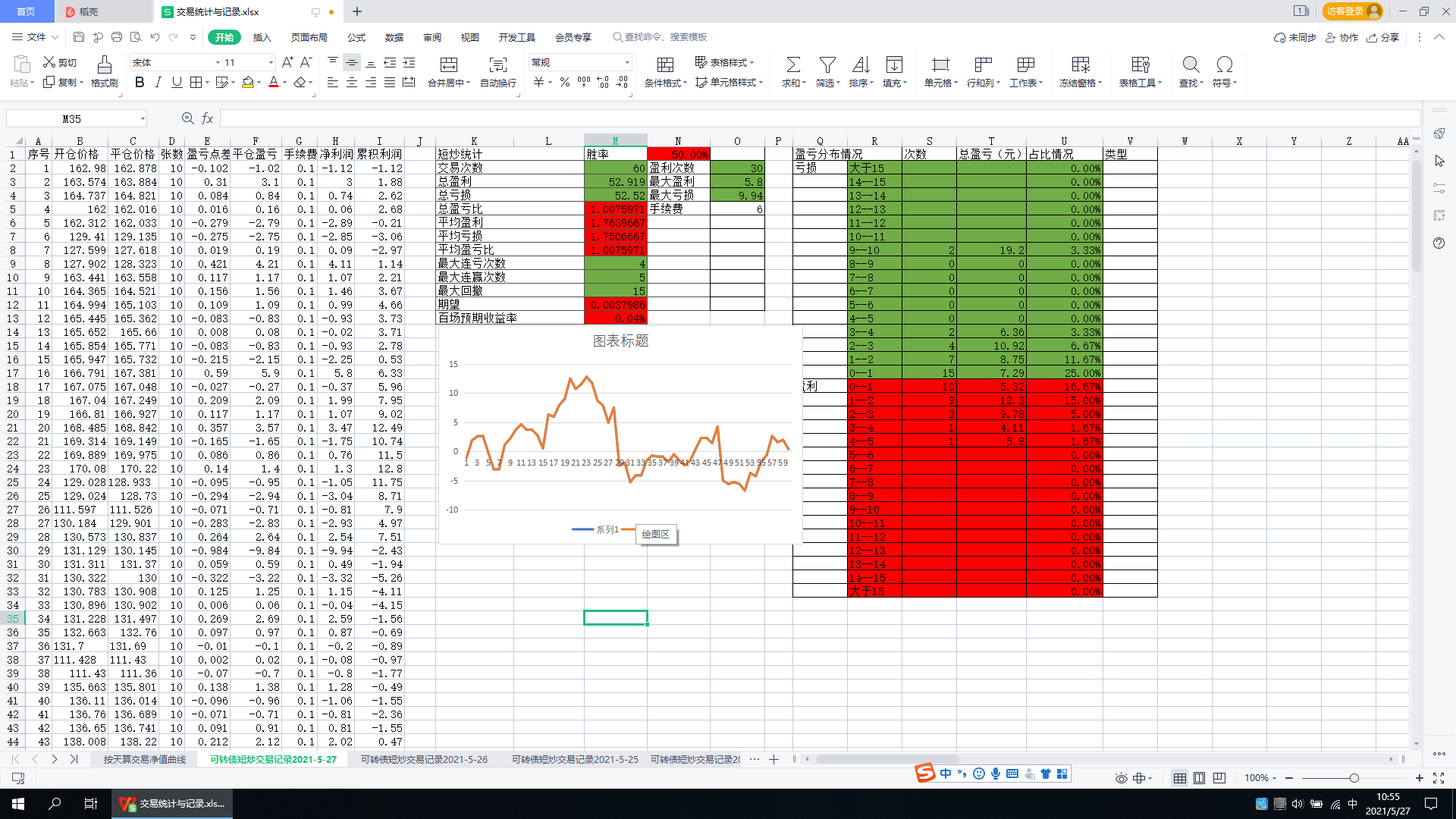Add a new sheet with plus button
Screen dimensions: 1456x819
[x=773, y=759]
